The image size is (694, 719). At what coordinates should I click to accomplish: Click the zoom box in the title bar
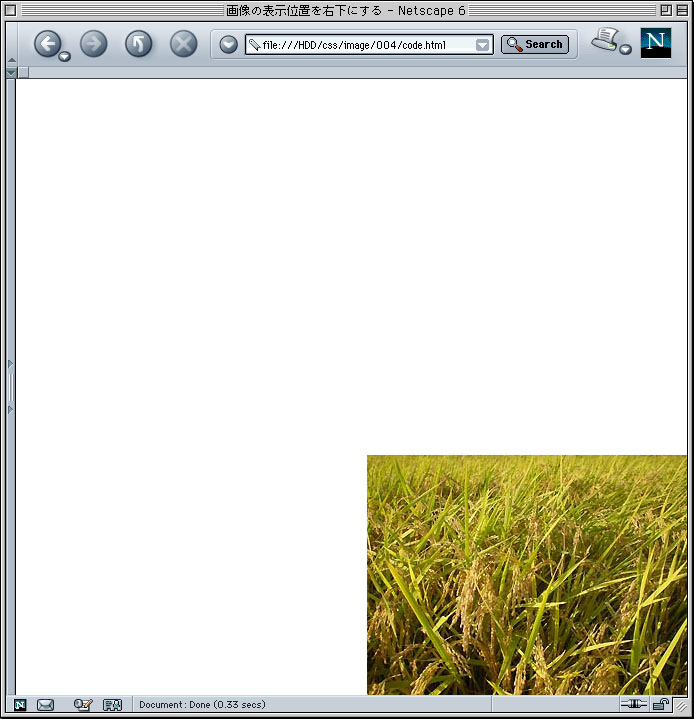coord(666,10)
